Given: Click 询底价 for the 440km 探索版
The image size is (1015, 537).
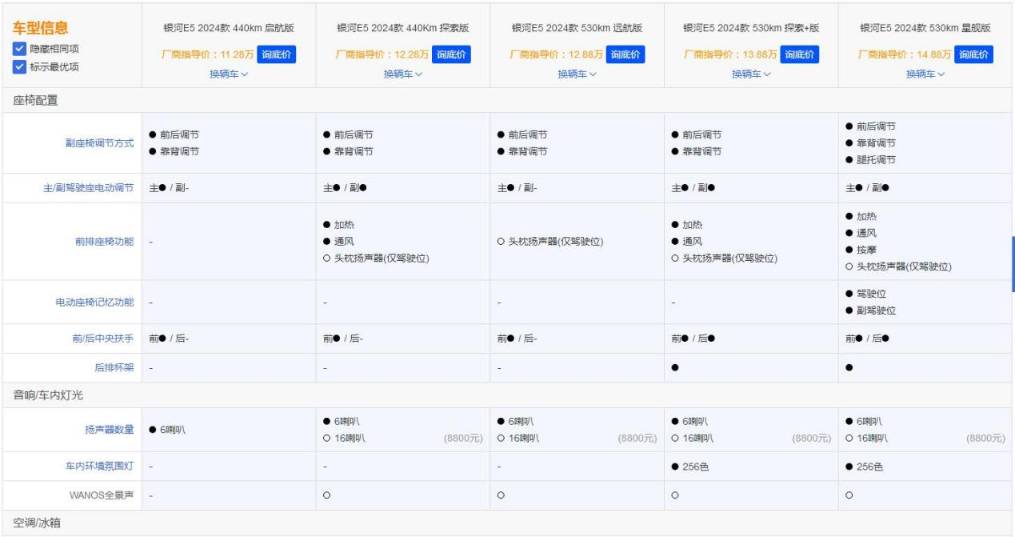Looking at the screenshot, I should (451, 54).
